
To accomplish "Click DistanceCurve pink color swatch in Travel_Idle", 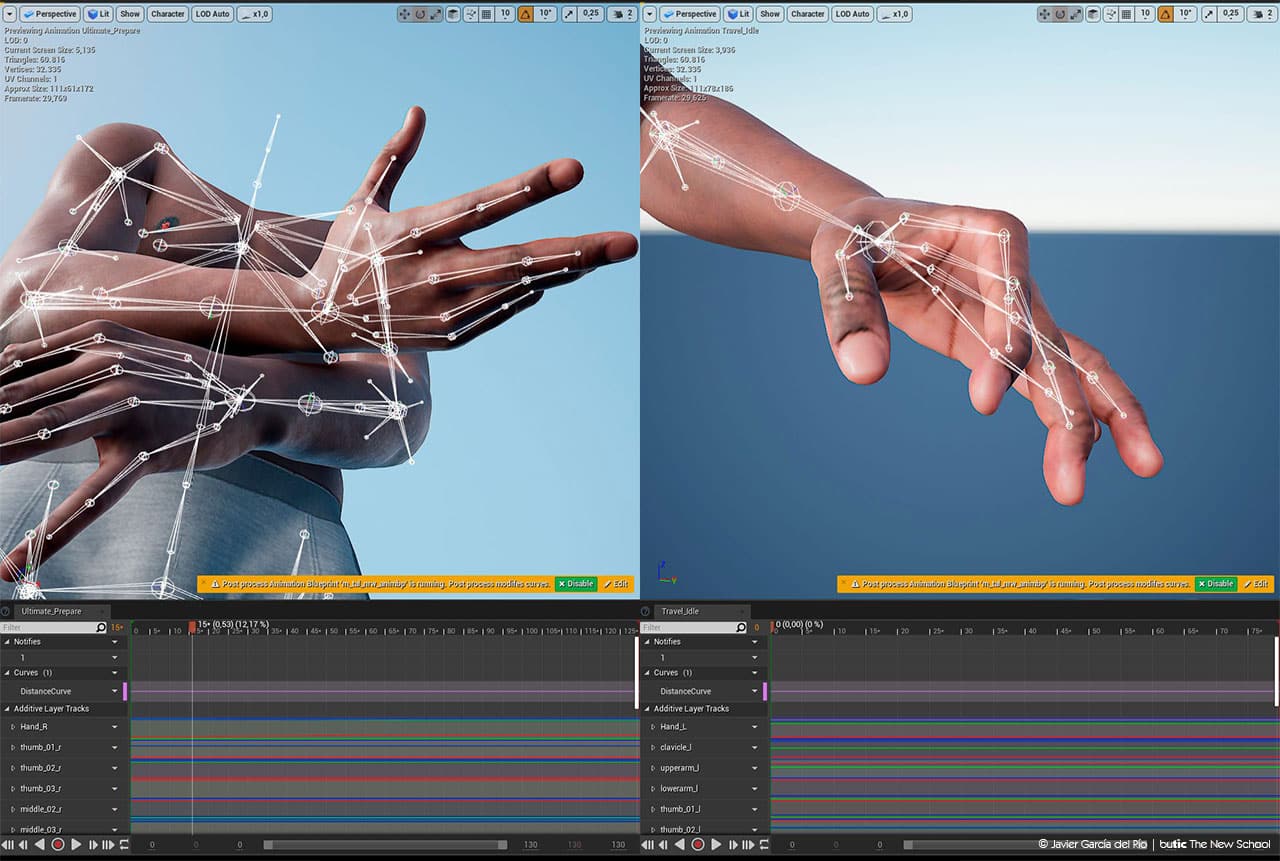I will tap(765, 691).
